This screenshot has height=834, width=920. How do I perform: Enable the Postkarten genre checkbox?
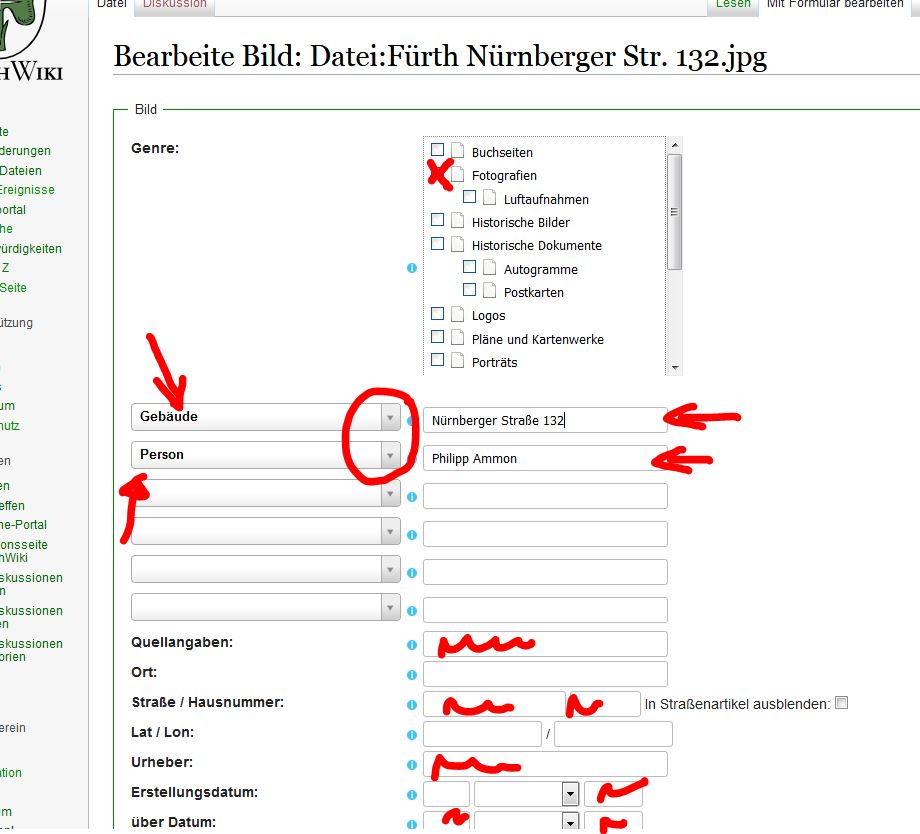click(x=469, y=290)
